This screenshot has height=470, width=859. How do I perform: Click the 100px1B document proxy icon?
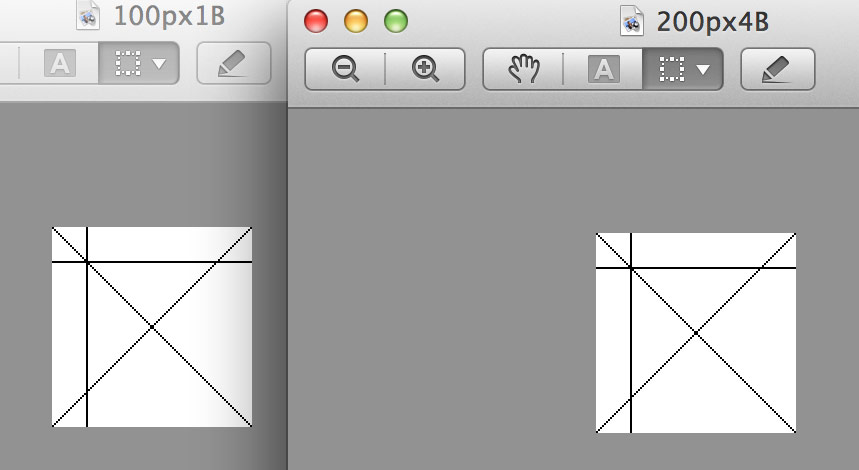click(88, 15)
